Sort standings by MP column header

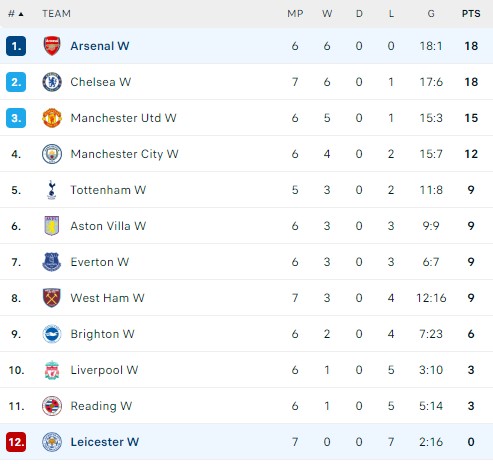[x=295, y=14]
